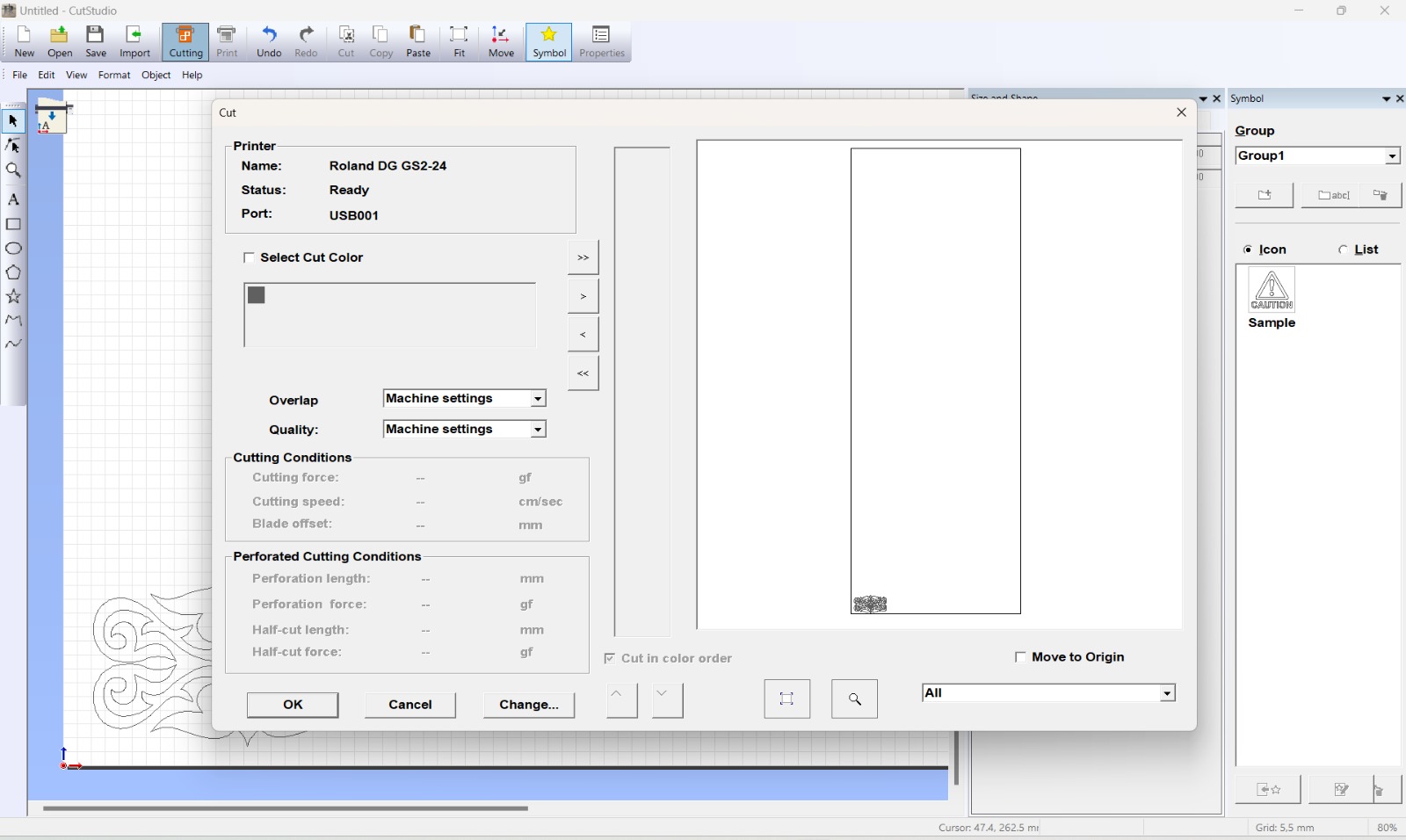Click the horizontal scrollbar of the canvas
Screen dimensions: 1406x840
[x=286, y=808]
